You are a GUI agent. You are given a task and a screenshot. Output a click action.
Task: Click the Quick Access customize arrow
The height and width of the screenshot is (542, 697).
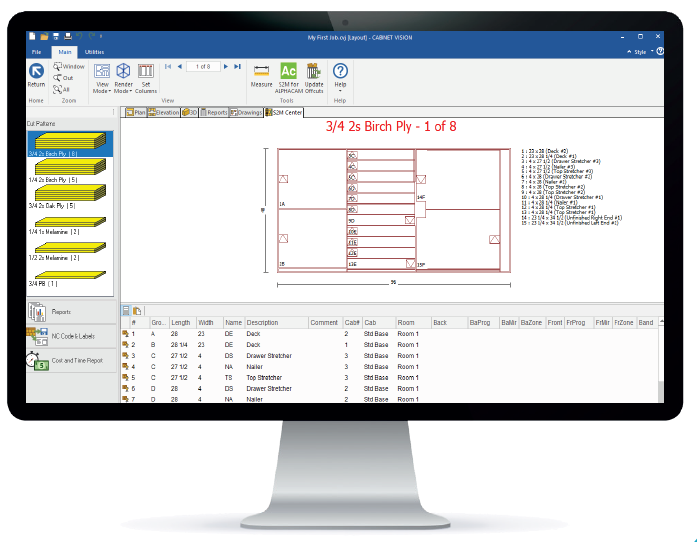point(101,36)
